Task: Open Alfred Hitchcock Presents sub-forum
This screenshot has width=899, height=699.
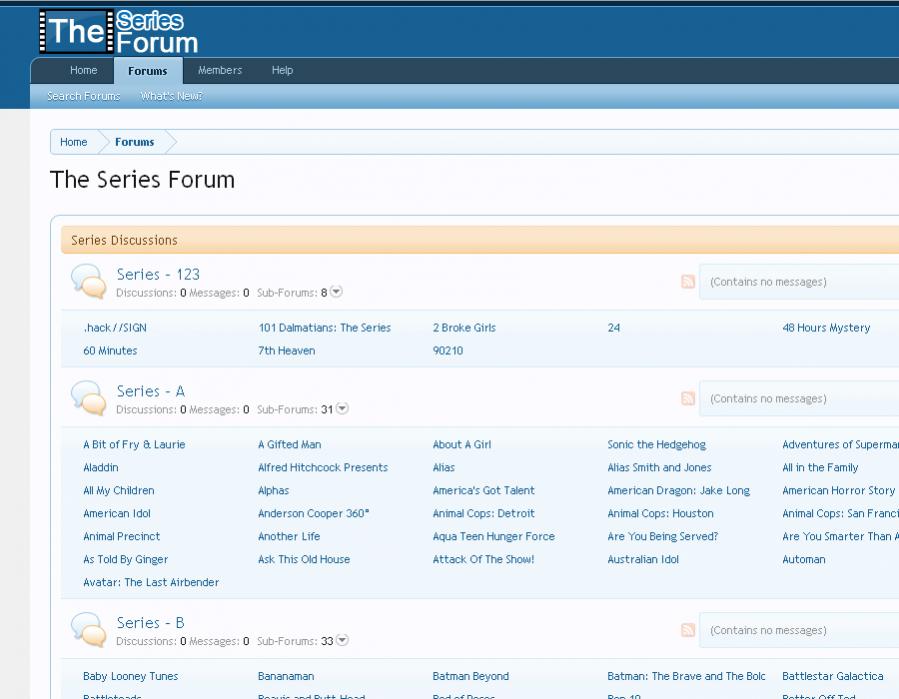Action: [x=323, y=467]
